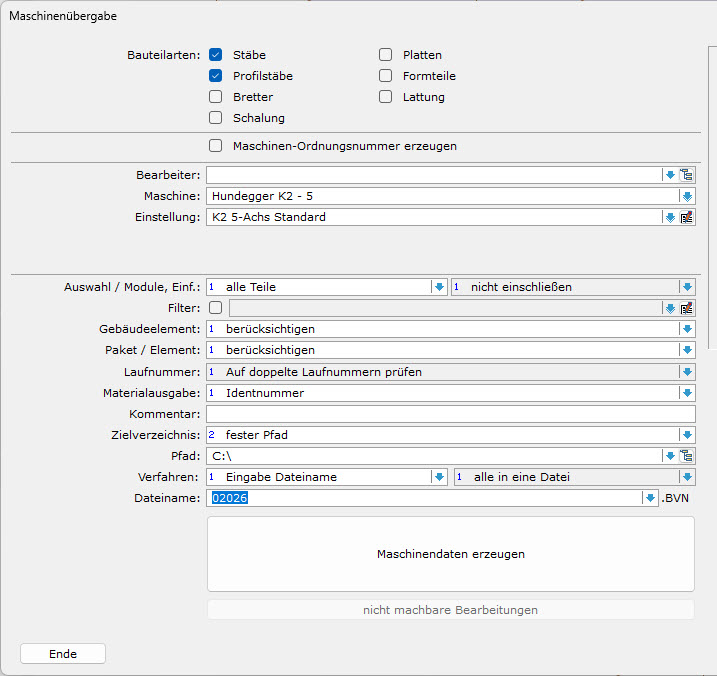This screenshot has height=676, width=717.
Task: Tick the Lattung checkbox
Action: point(385,97)
